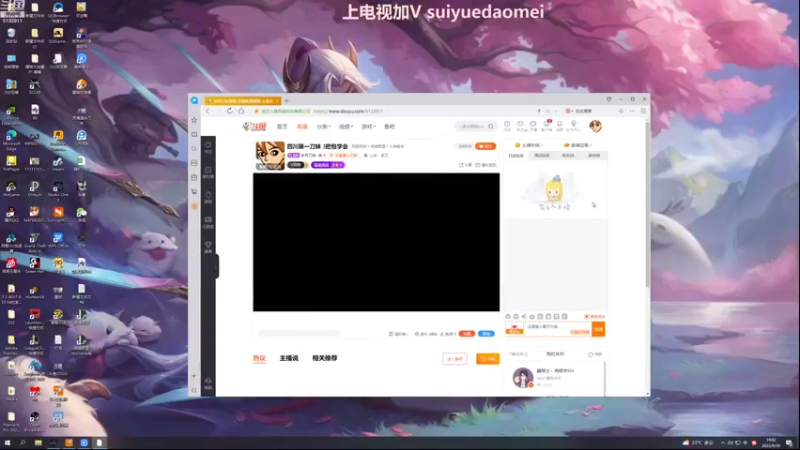Click the Douyu address bar URL
This screenshot has width=800, height=450.
pos(348,111)
